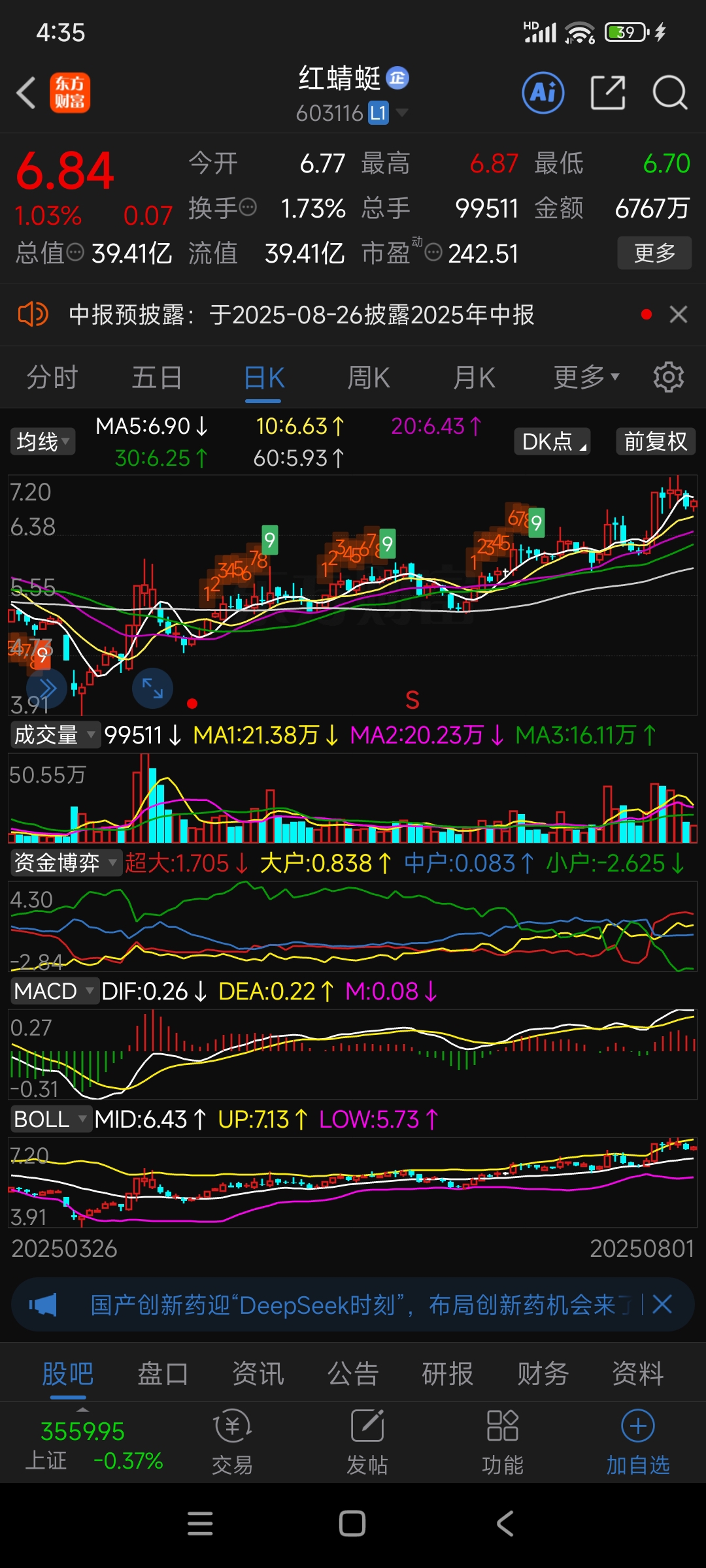The image size is (706, 1568).
Task: Tap the share/export icon
Action: (608, 93)
